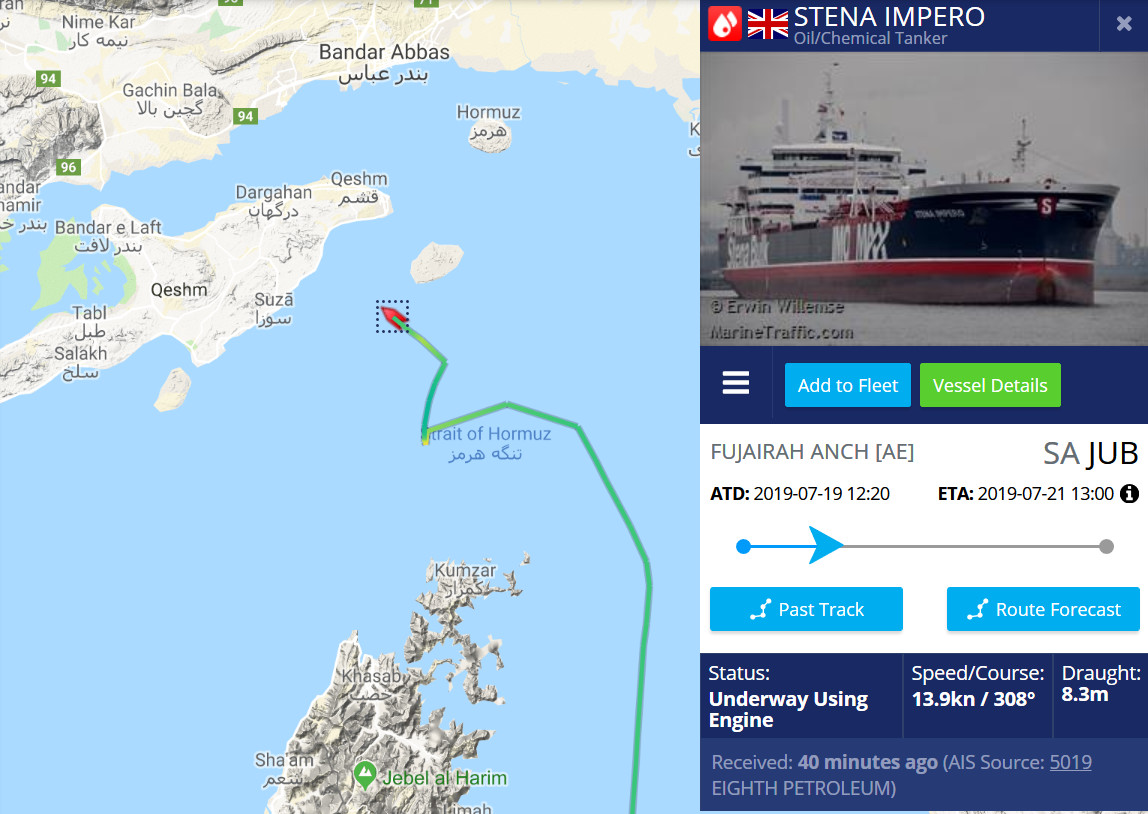Click Add to Fleet button

(848, 385)
